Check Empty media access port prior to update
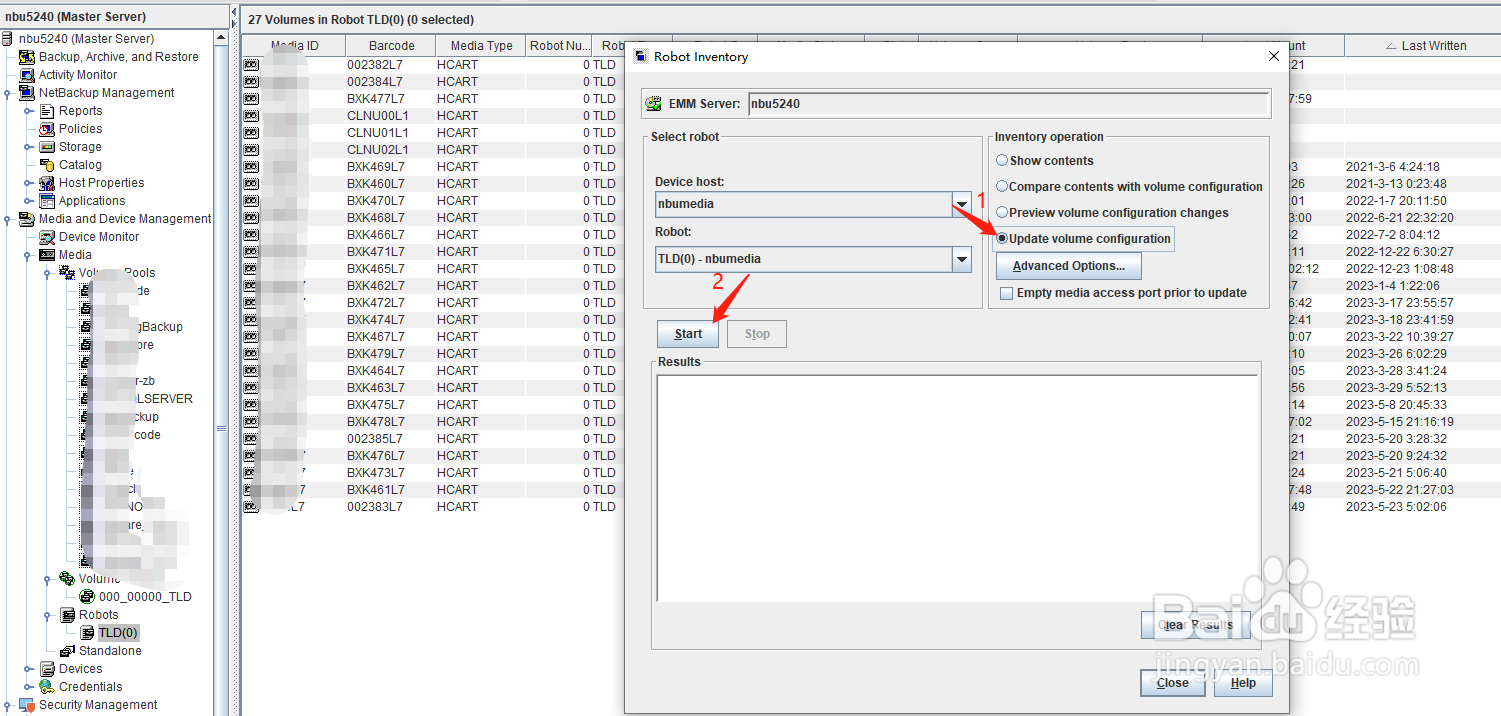1501x716 pixels. point(1007,293)
